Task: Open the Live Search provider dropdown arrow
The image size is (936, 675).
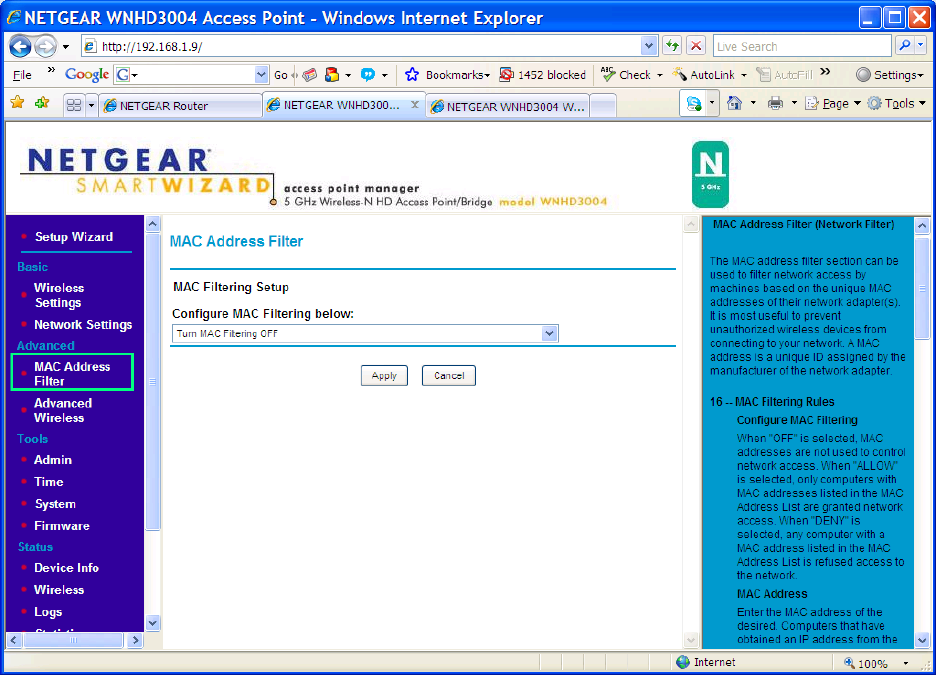Action: (x=921, y=45)
